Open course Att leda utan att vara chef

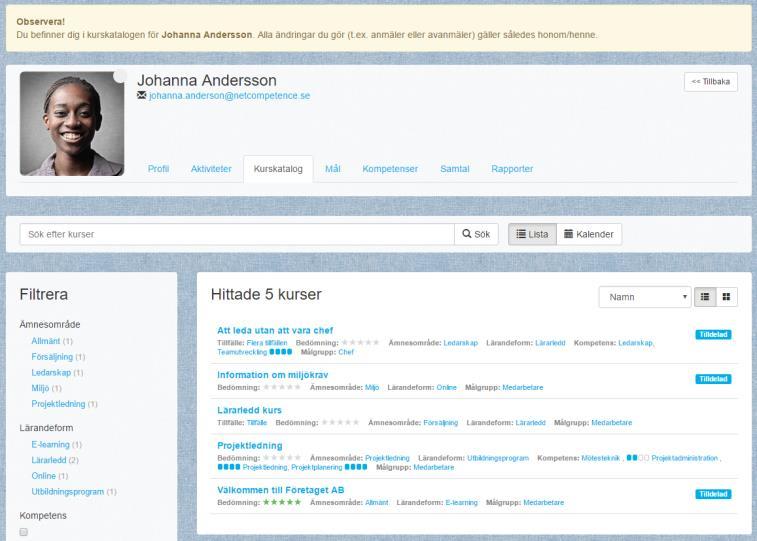coord(275,331)
